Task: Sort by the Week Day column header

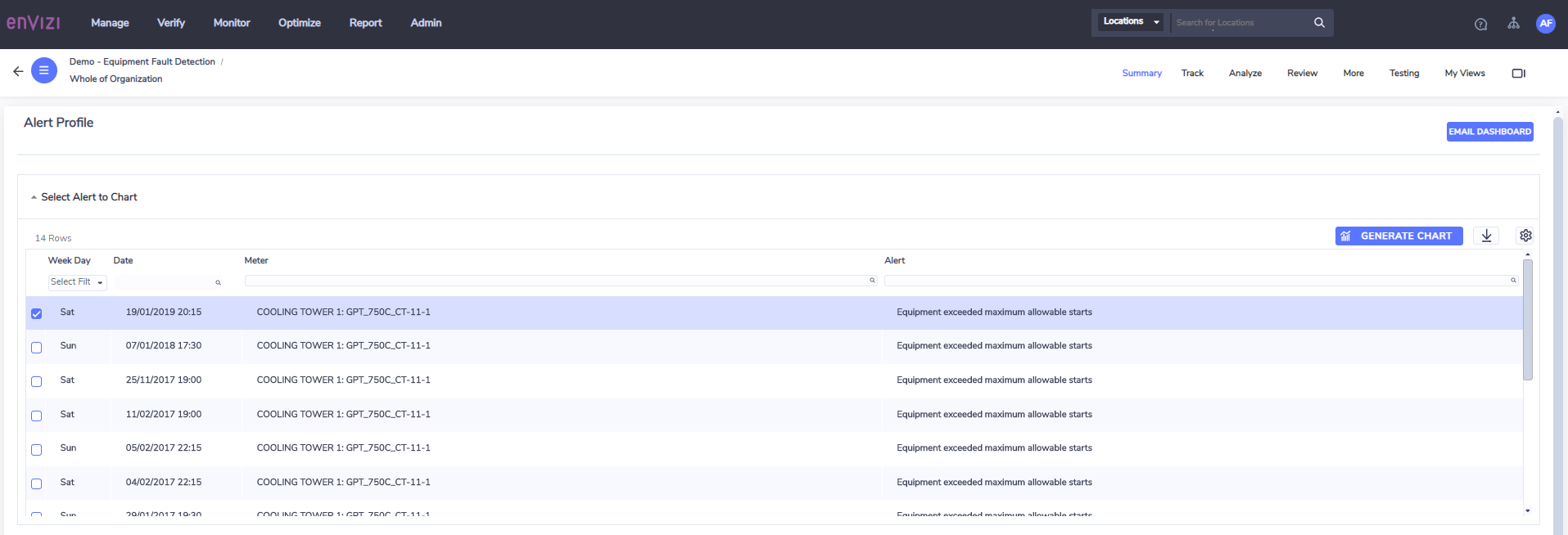Action: 70,261
